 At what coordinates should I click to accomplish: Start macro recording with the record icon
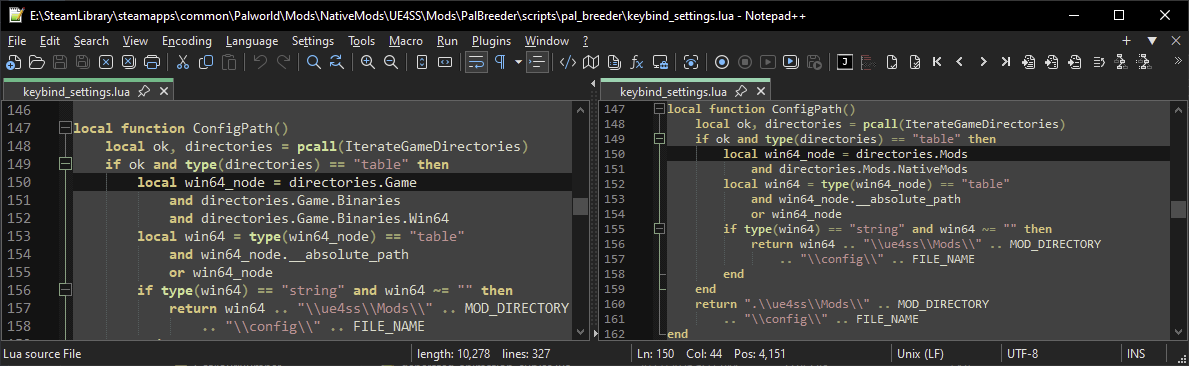[x=722, y=62]
